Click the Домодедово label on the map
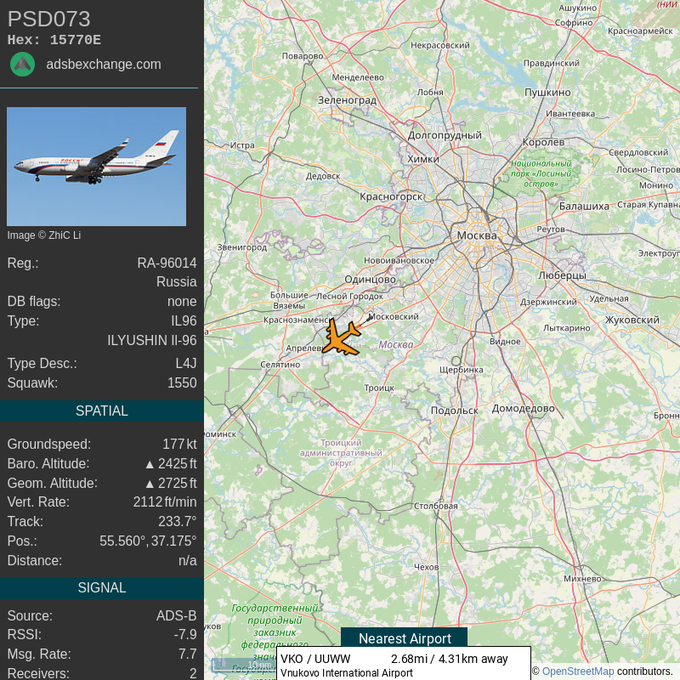This screenshot has height=680, width=680. (523, 409)
